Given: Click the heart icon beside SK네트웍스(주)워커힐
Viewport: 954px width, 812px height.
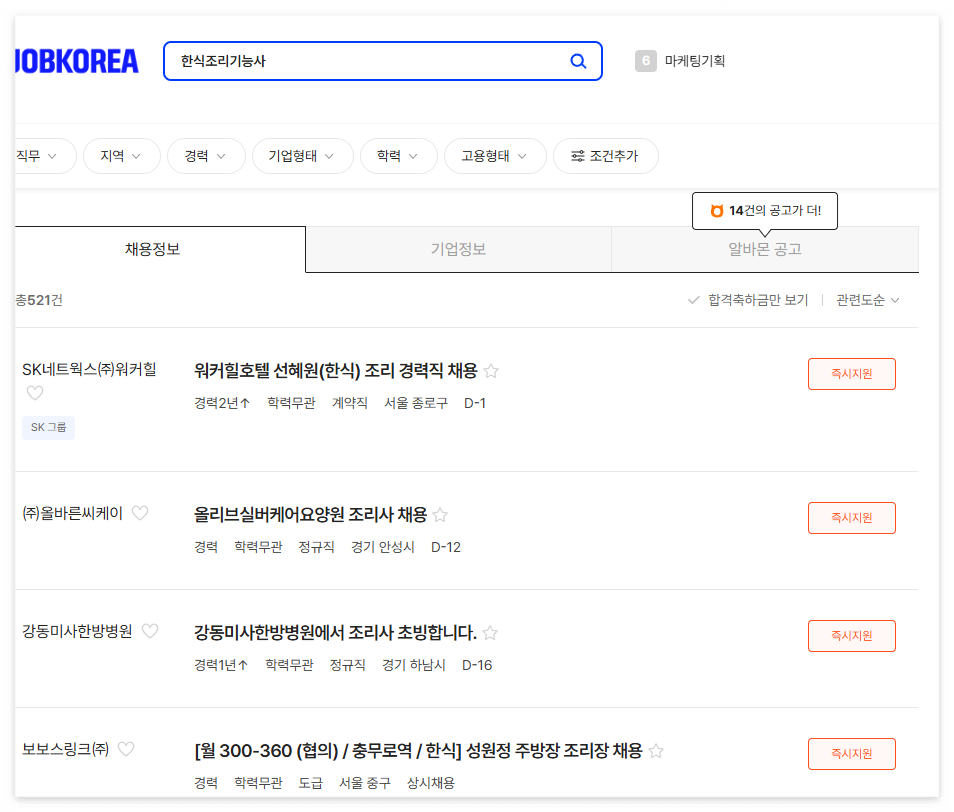Looking at the screenshot, I should (x=35, y=393).
